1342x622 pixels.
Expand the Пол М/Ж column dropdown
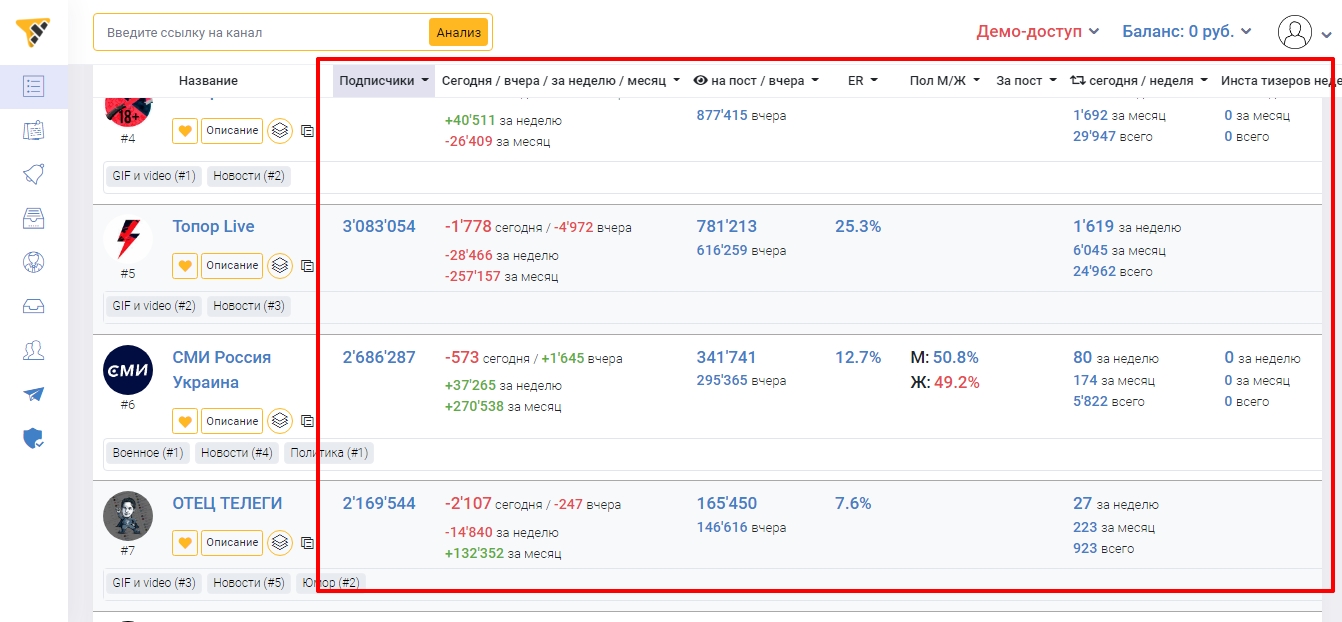[x=944, y=81]
